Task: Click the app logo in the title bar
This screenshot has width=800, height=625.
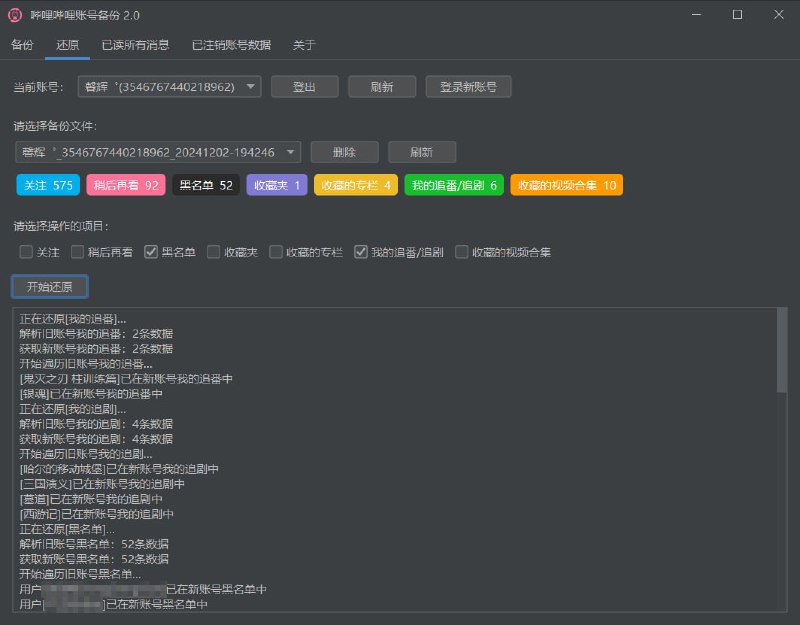Action: click(x=14, y=15)
